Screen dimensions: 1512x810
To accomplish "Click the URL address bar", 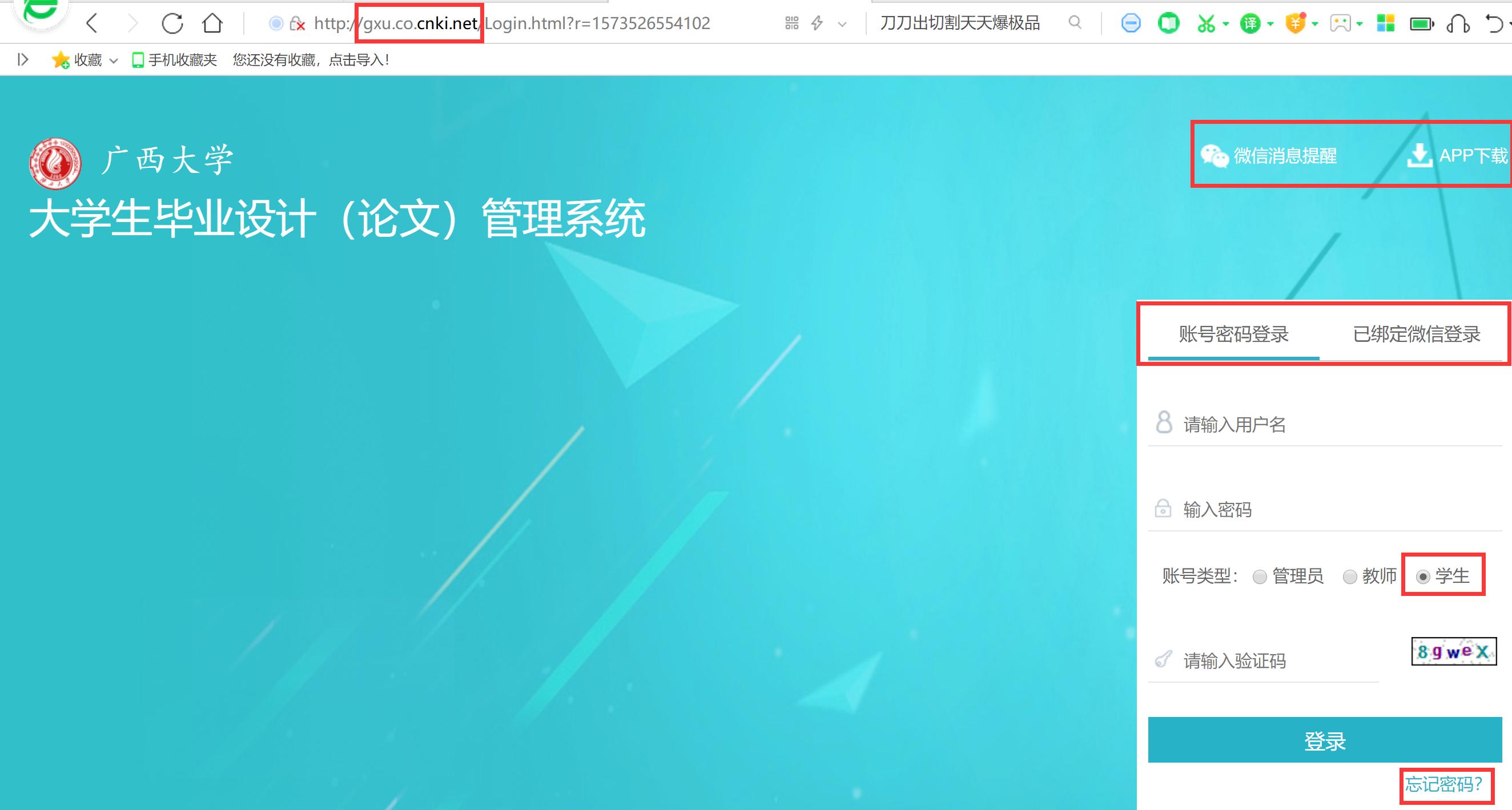I will click(512, 23).
